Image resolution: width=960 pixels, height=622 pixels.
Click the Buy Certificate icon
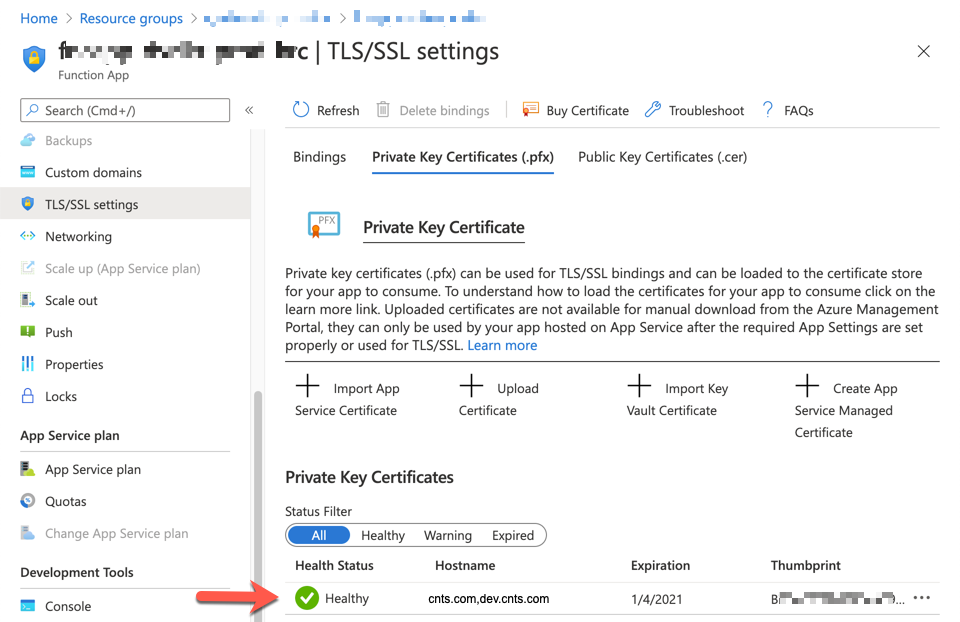530,110
